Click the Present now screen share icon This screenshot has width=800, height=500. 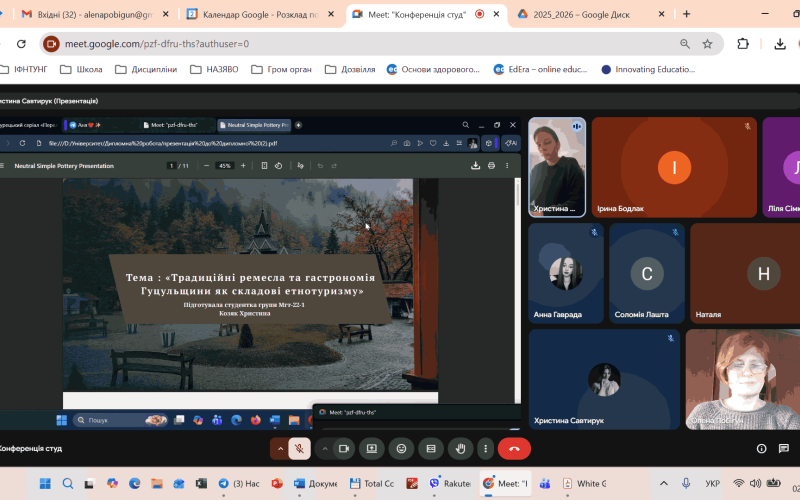[372, 449]
